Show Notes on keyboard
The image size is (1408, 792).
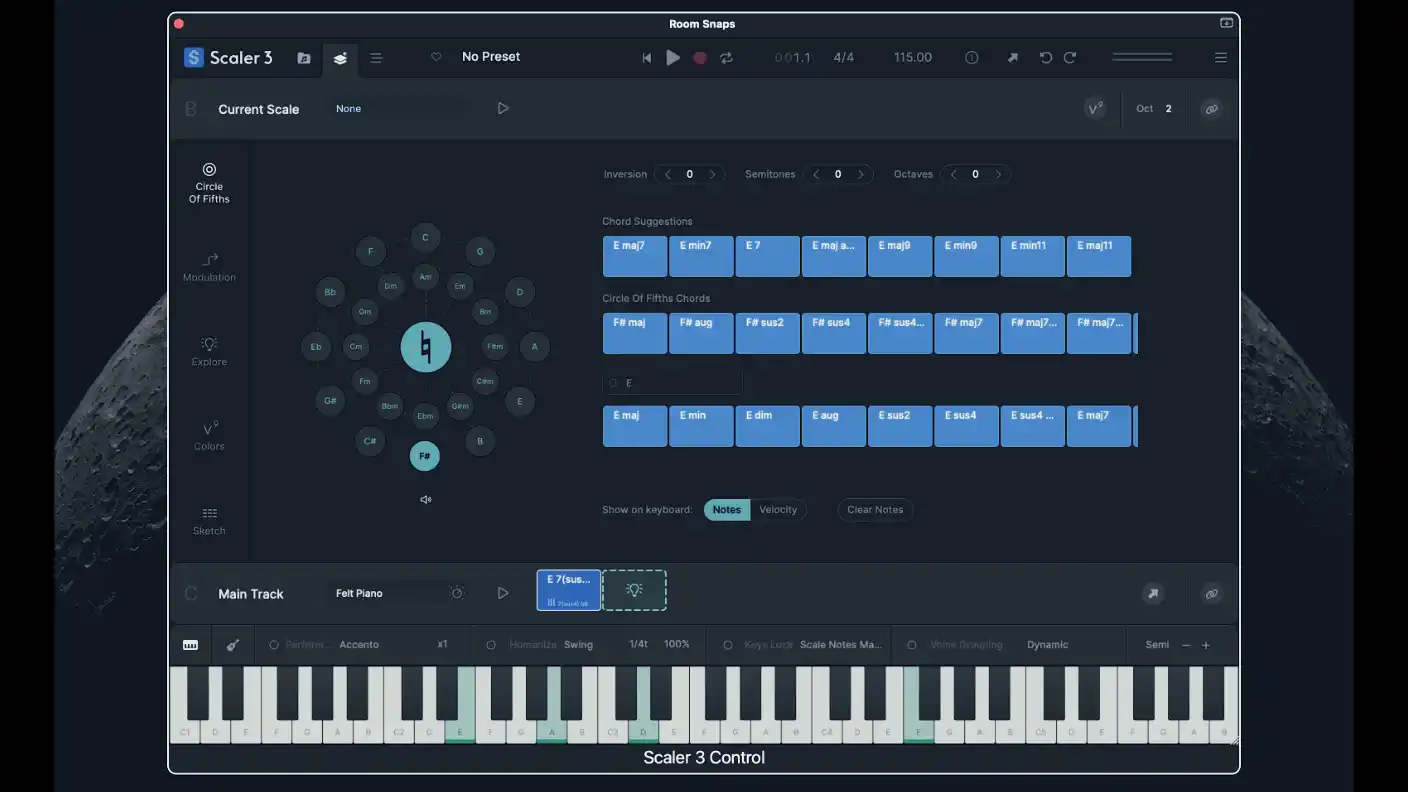(x=727, y=510)
